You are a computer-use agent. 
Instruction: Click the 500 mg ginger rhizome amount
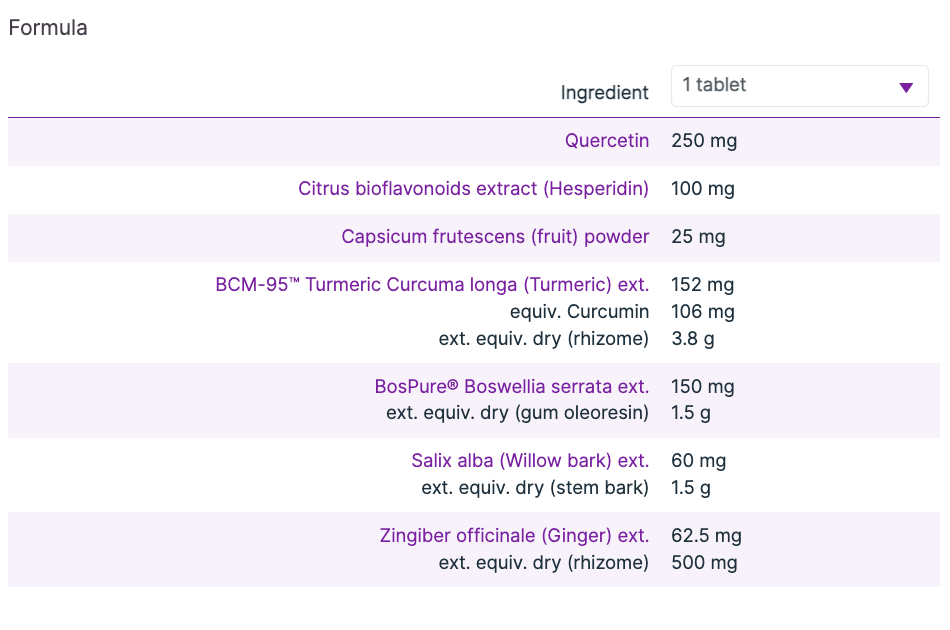pyautogui.click(x=704, y=563)
